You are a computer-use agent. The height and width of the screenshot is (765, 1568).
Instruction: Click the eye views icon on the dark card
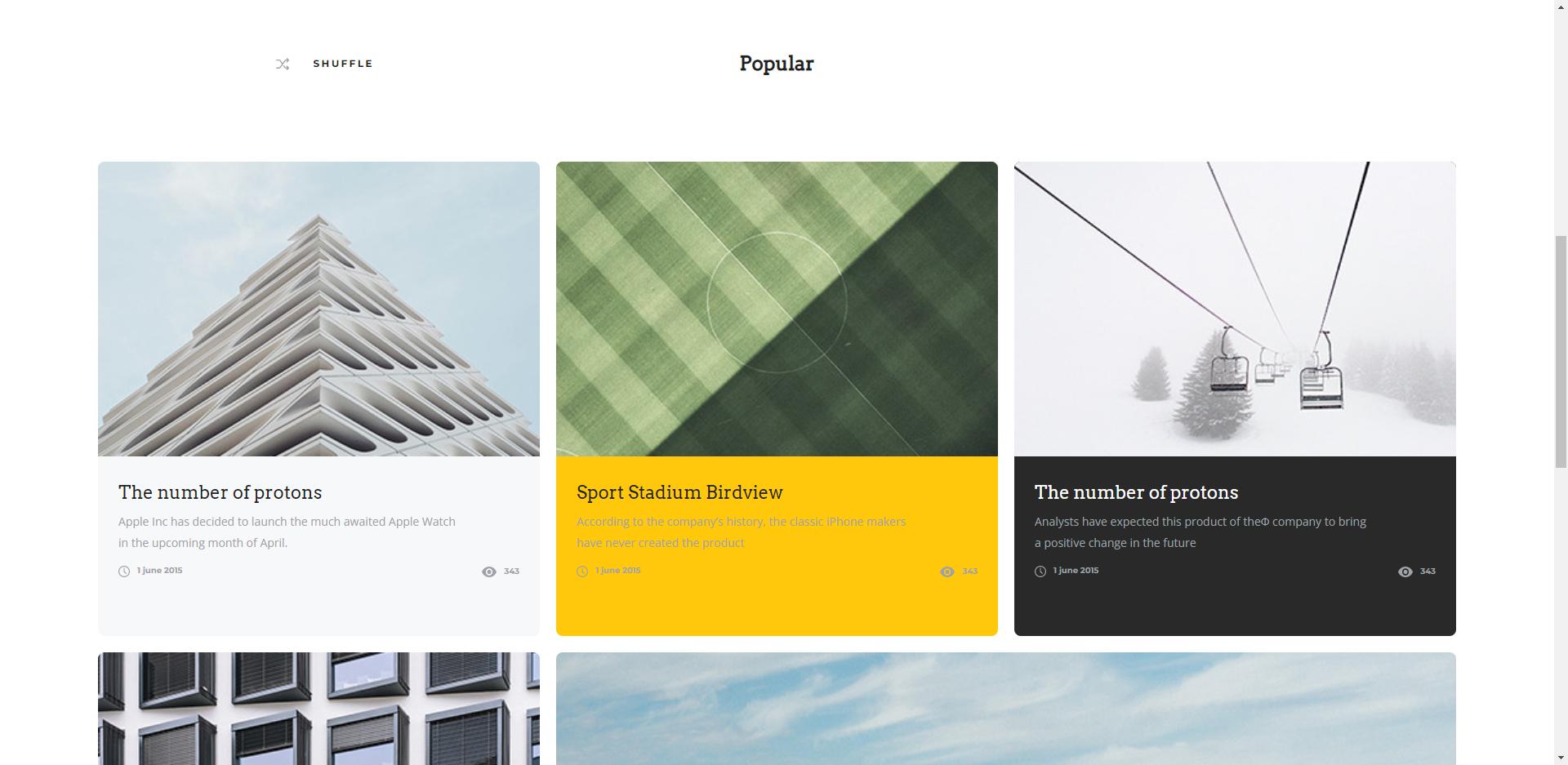[x=1405, y=572]
